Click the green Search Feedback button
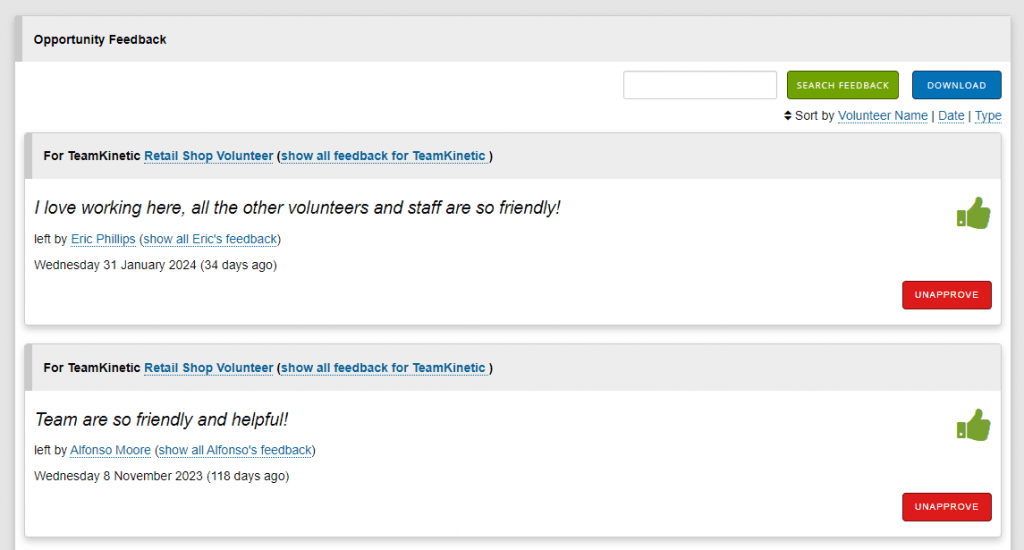 tap(842, 85)
